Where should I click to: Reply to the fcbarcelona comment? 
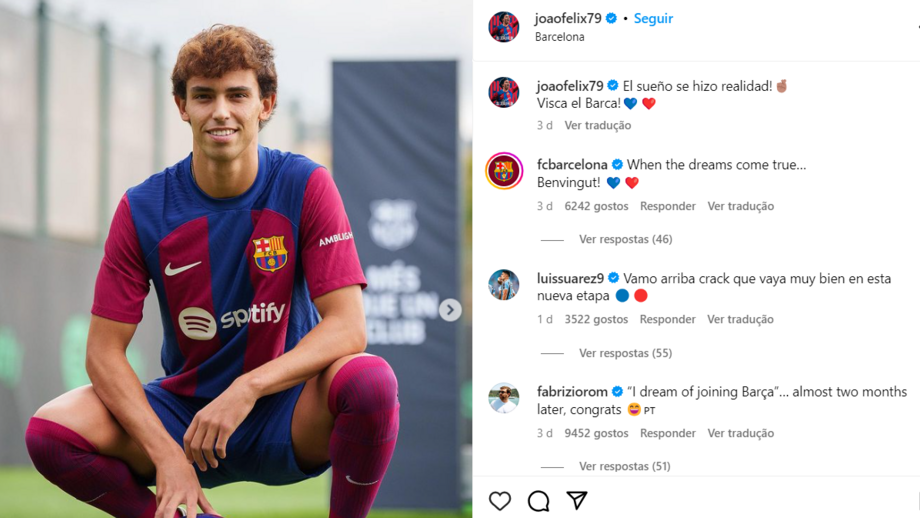[667, 206]
